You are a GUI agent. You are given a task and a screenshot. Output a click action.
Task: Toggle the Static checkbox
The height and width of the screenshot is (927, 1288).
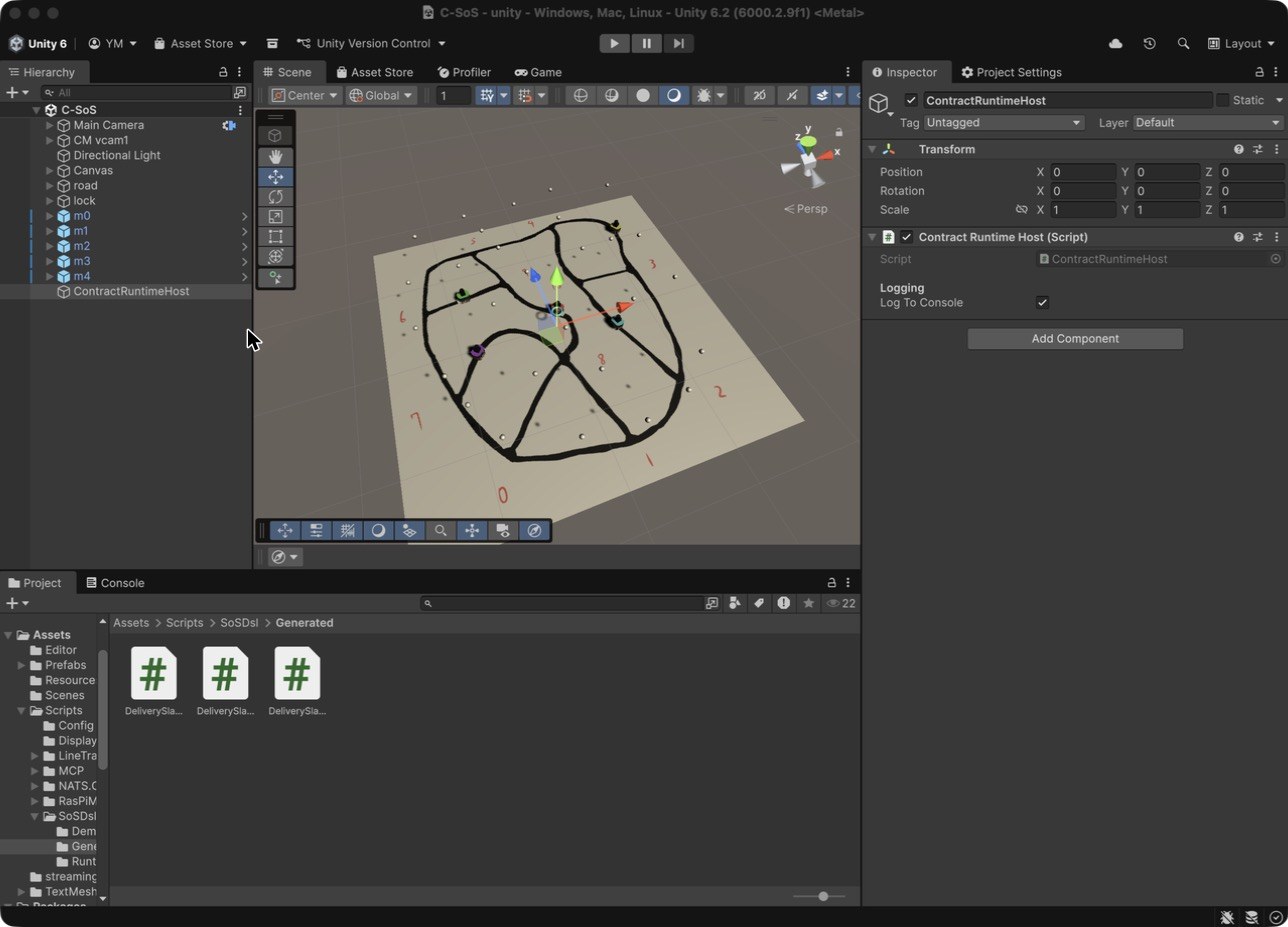(1222, 100)
